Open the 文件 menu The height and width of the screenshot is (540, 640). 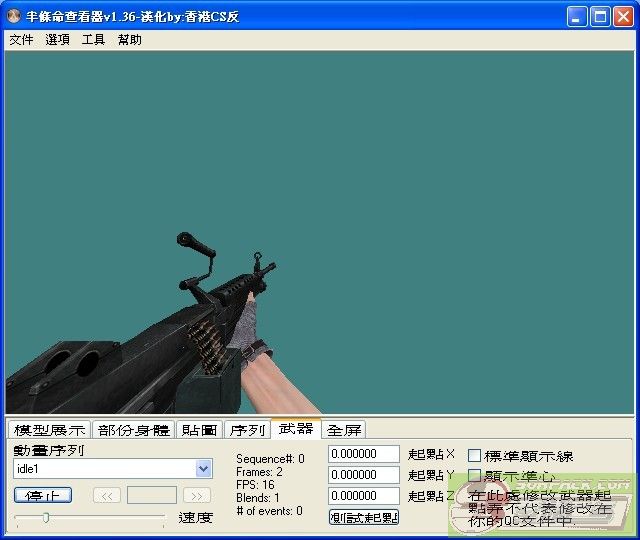[x=21, y=40]
